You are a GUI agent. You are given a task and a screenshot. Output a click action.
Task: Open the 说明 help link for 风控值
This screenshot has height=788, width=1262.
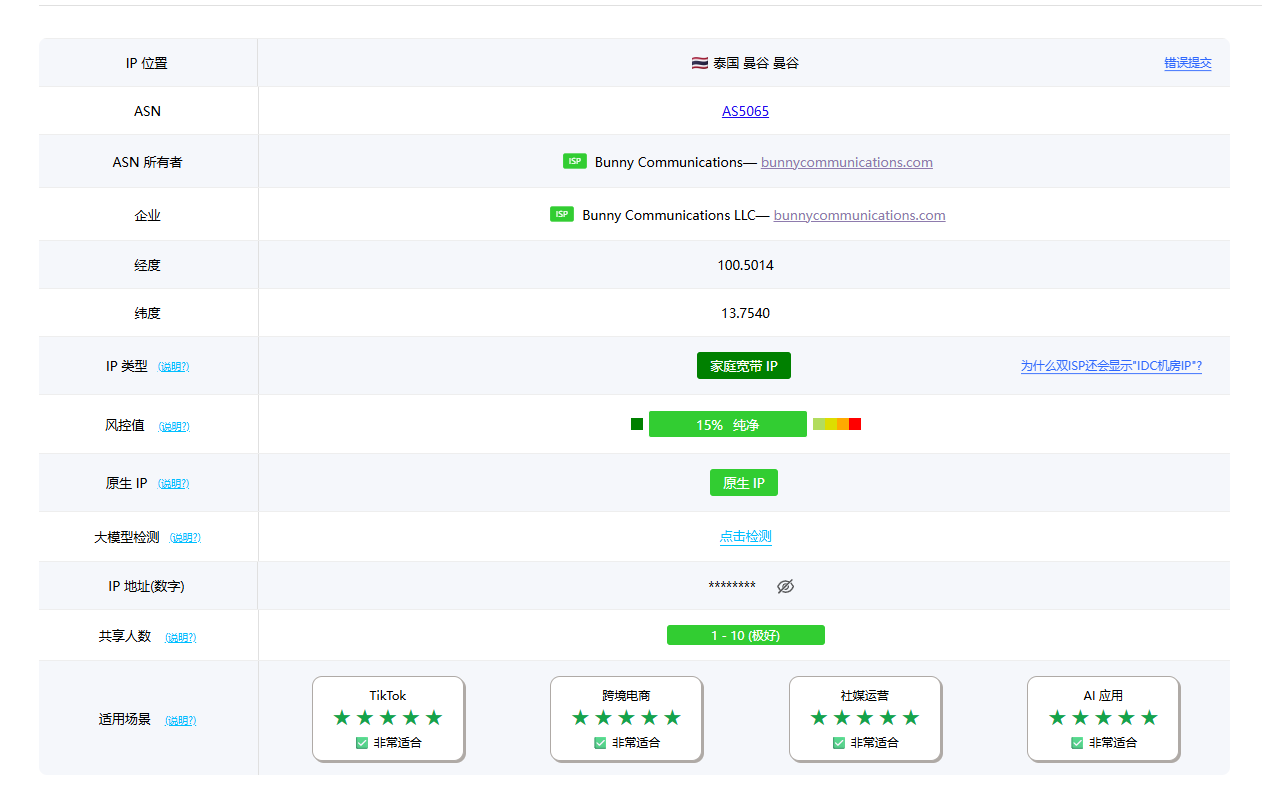tap(174, 426)
